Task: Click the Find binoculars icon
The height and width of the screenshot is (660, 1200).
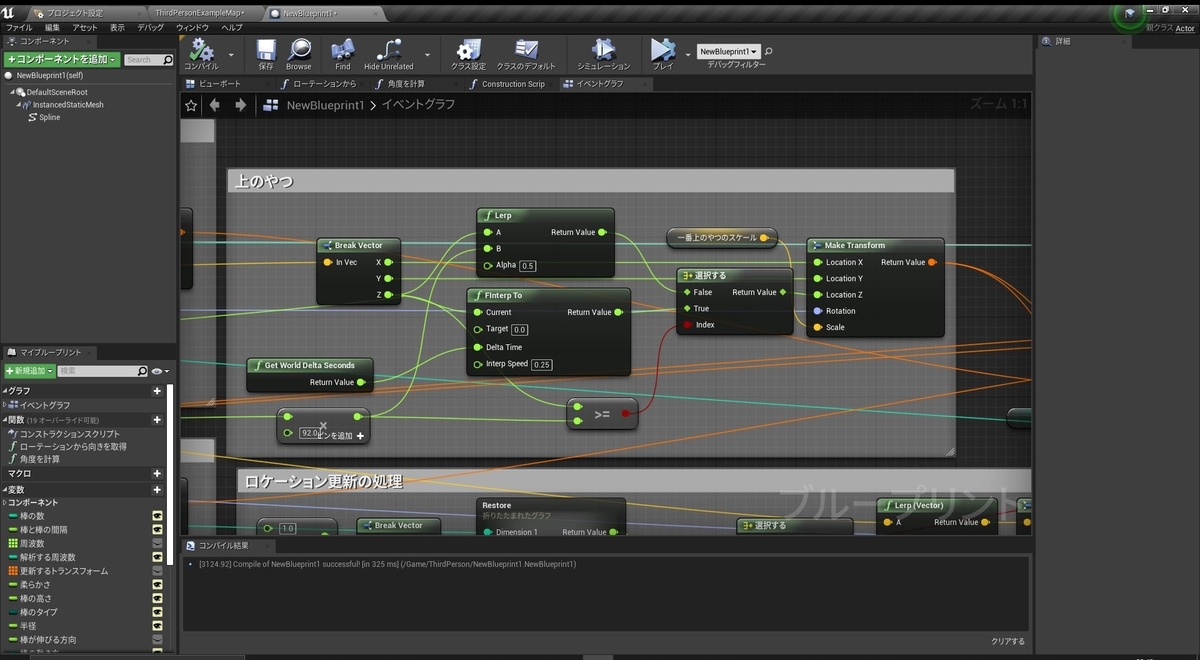Action: 343,49
